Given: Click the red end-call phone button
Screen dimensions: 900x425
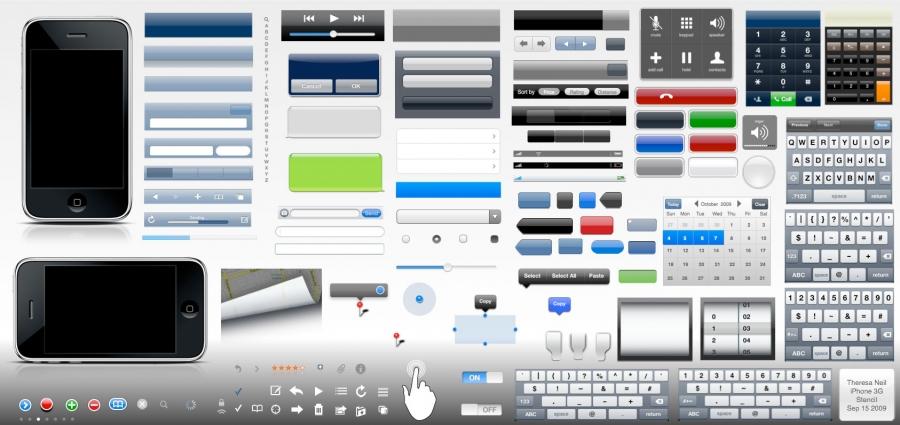Looking at the screenshot, I should [x=686, y=96].
